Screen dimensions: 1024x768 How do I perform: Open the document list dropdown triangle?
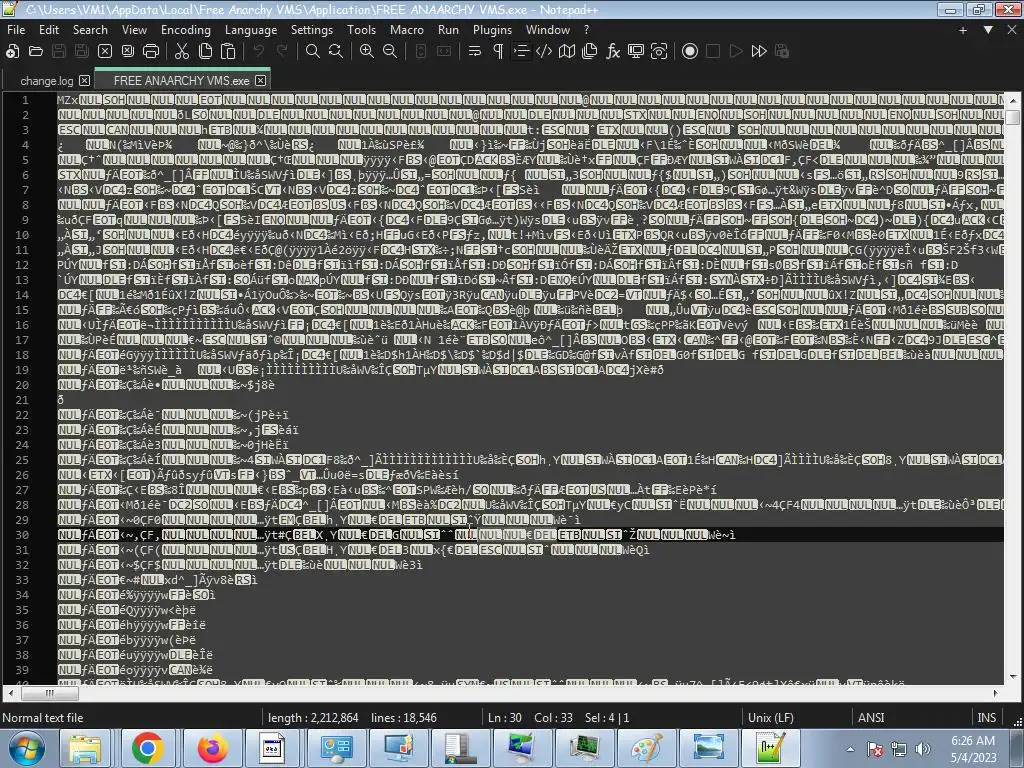[988, 30]
